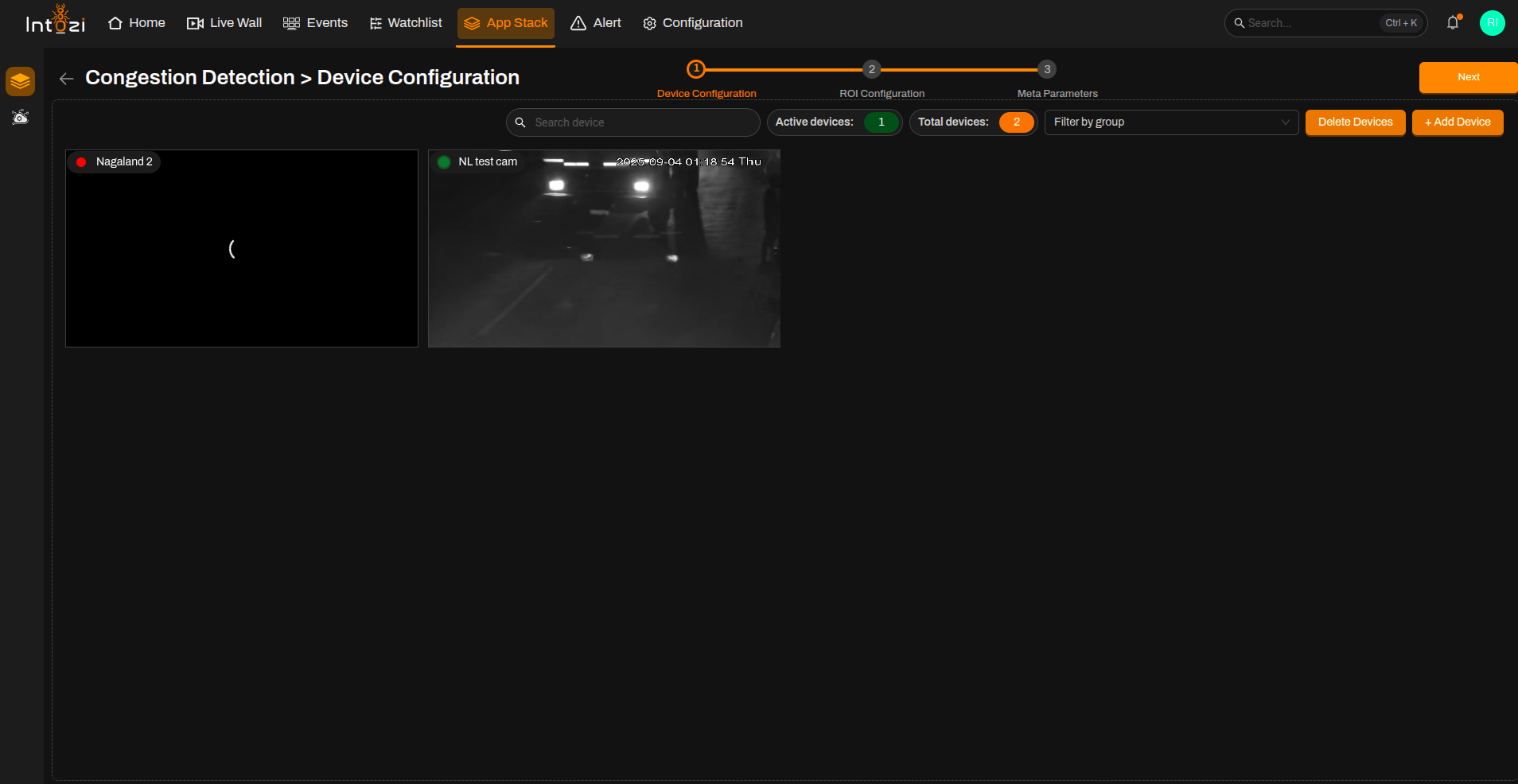Go back using the left arrow
Viewport: 1518px width, 784px height.
[67, 78]
